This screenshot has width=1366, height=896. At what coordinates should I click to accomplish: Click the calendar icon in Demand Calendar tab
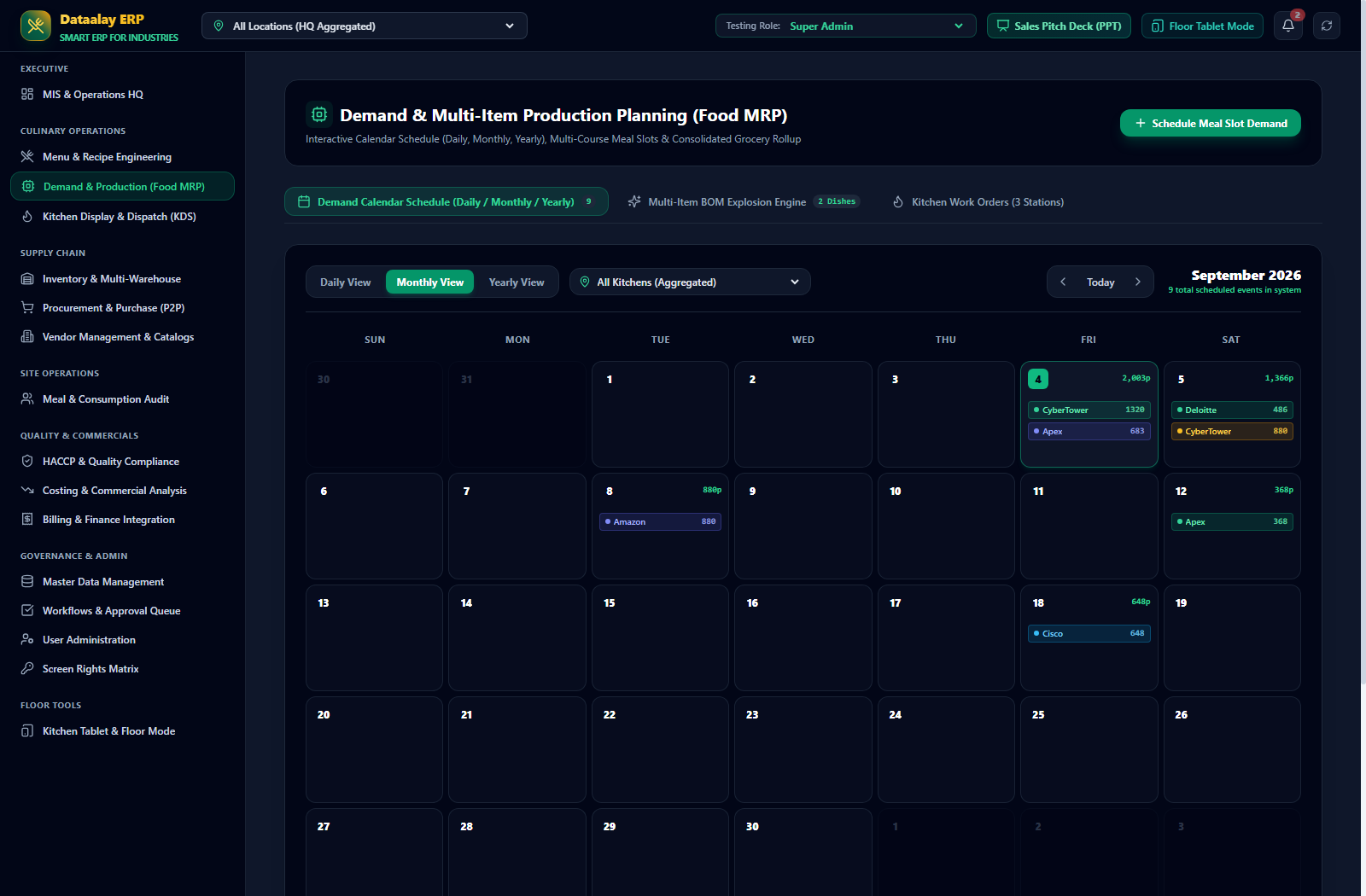(x=304, y=201)
